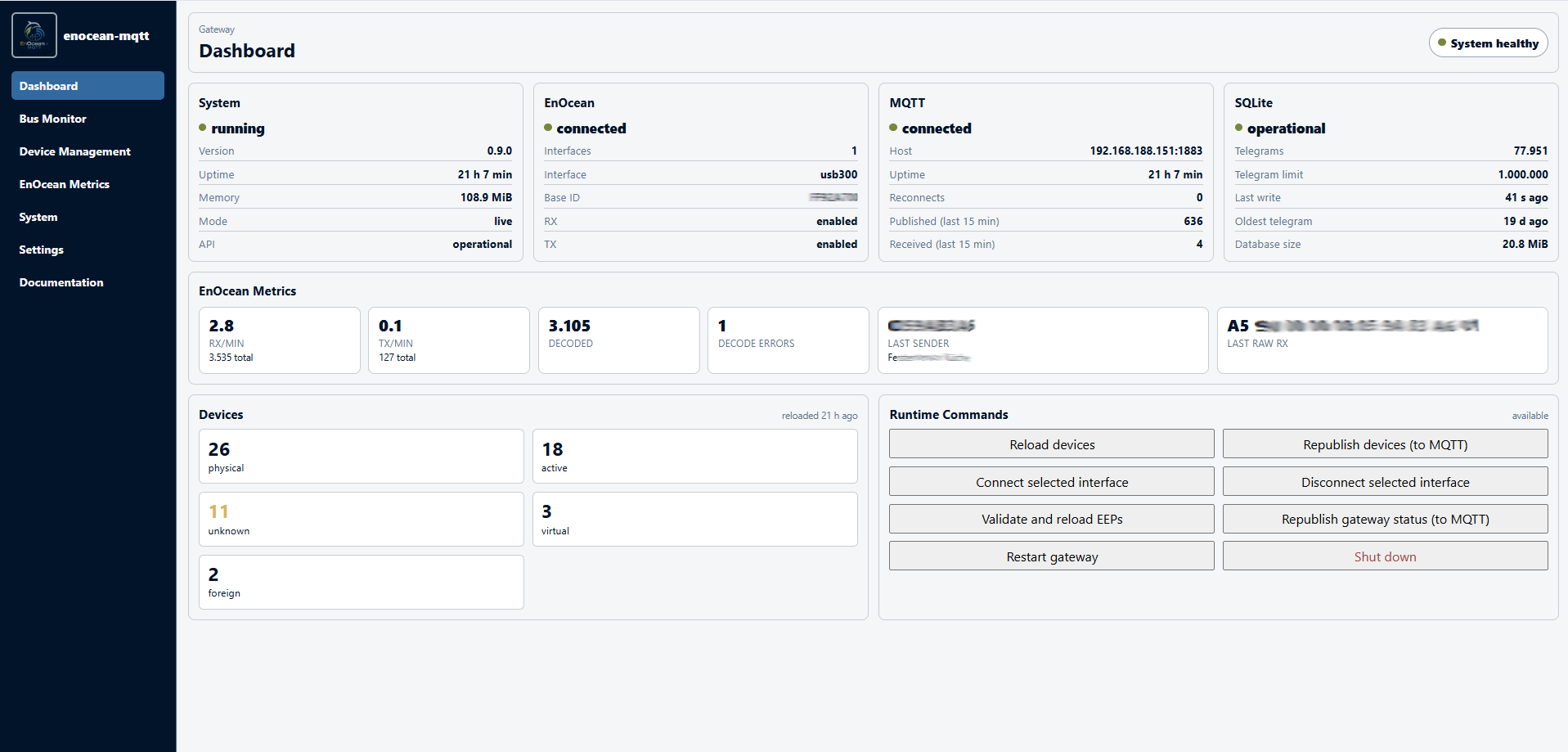Image resolution: width=1568 pixels, height=752 pixels.
Task: Click Connect selected interface
Action: point(1052,482)
